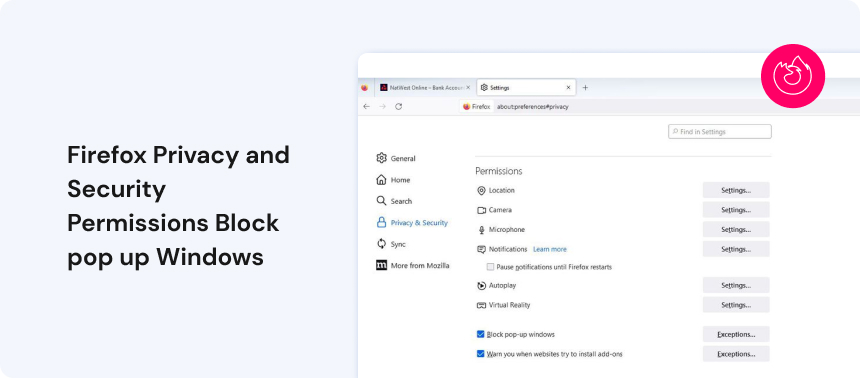The image size is (860, 378).
Task: Click the Home house icon
Action: [381, 179]
